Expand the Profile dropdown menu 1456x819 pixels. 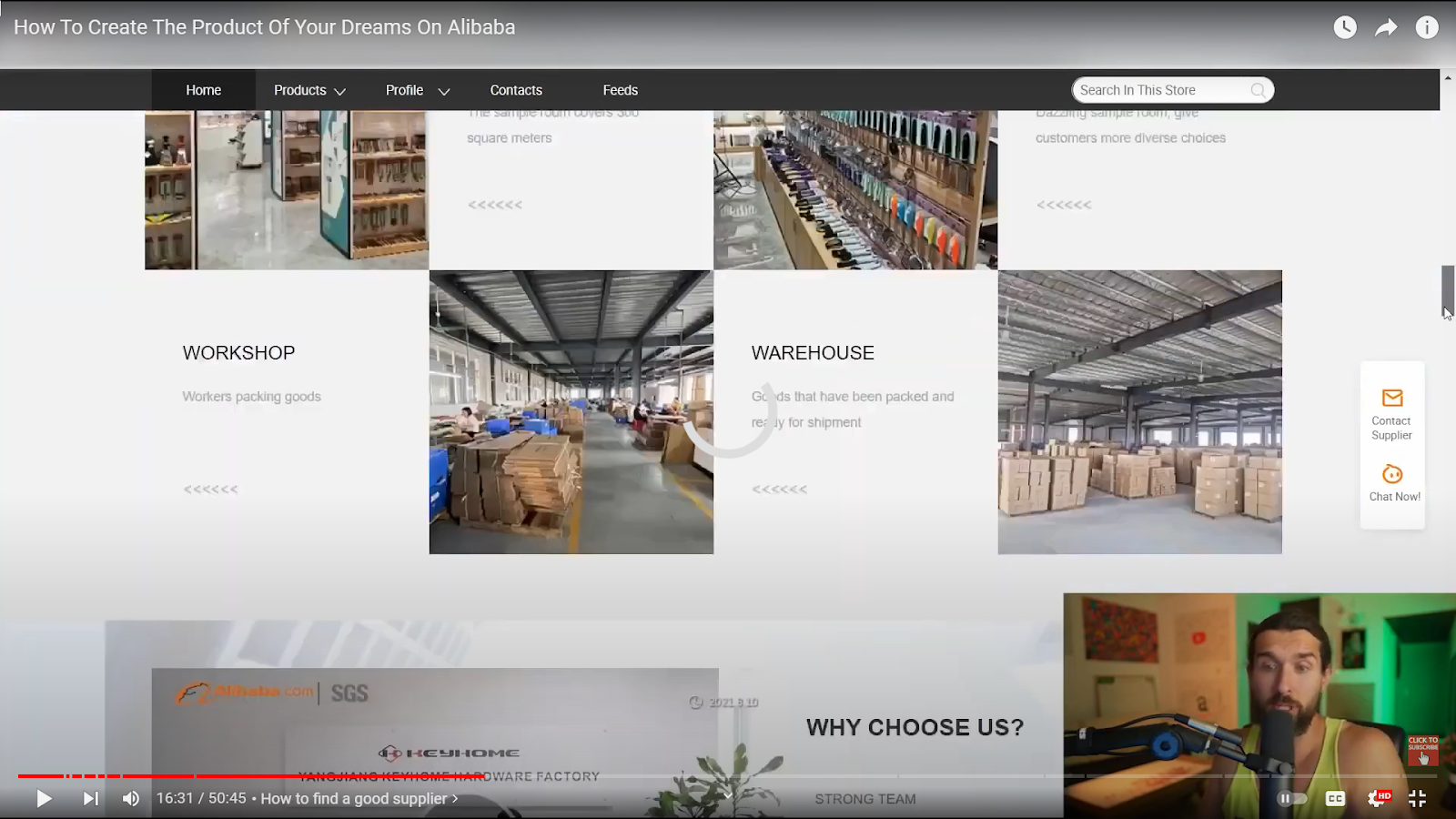coord(418,90)
